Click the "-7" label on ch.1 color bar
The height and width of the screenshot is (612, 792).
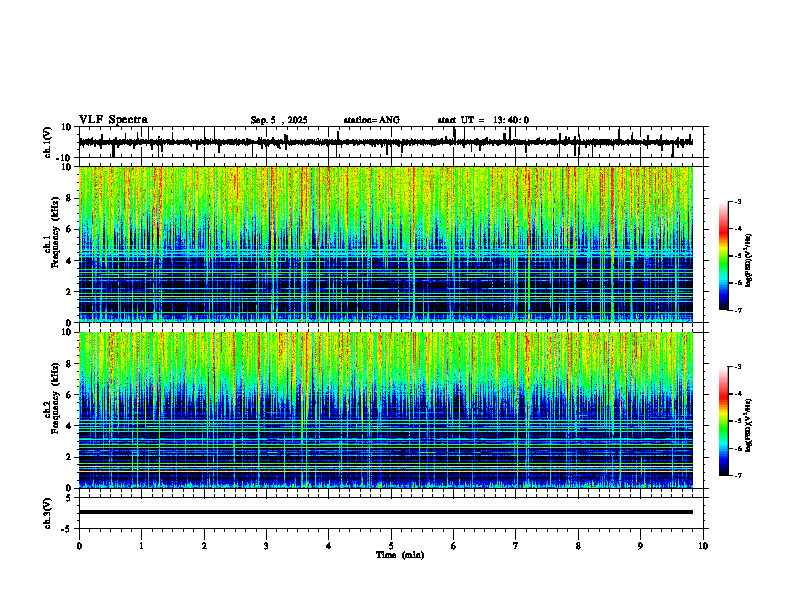737,310
